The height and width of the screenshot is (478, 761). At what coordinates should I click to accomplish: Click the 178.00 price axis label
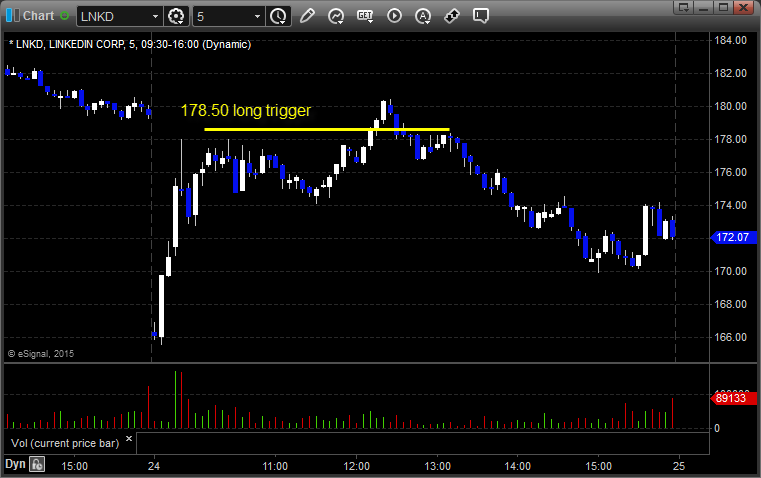pyautogui.click(x=730, y=139)
